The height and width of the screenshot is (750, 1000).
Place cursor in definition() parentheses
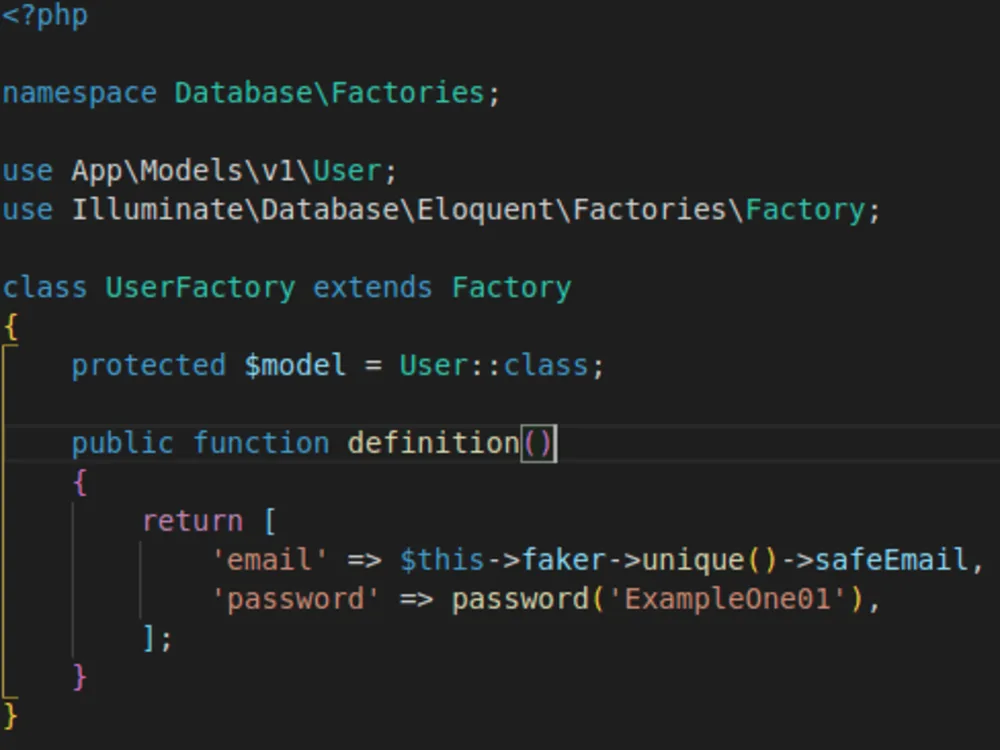pos(538,443)
